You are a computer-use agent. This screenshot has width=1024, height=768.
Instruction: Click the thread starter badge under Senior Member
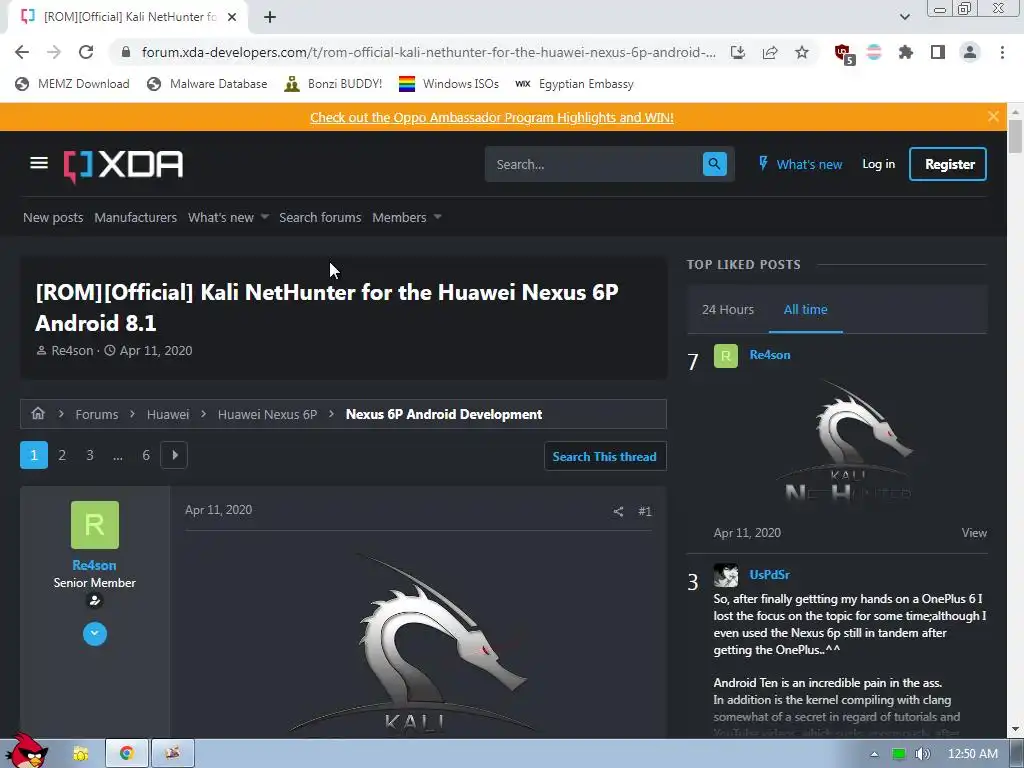[95, 601]
